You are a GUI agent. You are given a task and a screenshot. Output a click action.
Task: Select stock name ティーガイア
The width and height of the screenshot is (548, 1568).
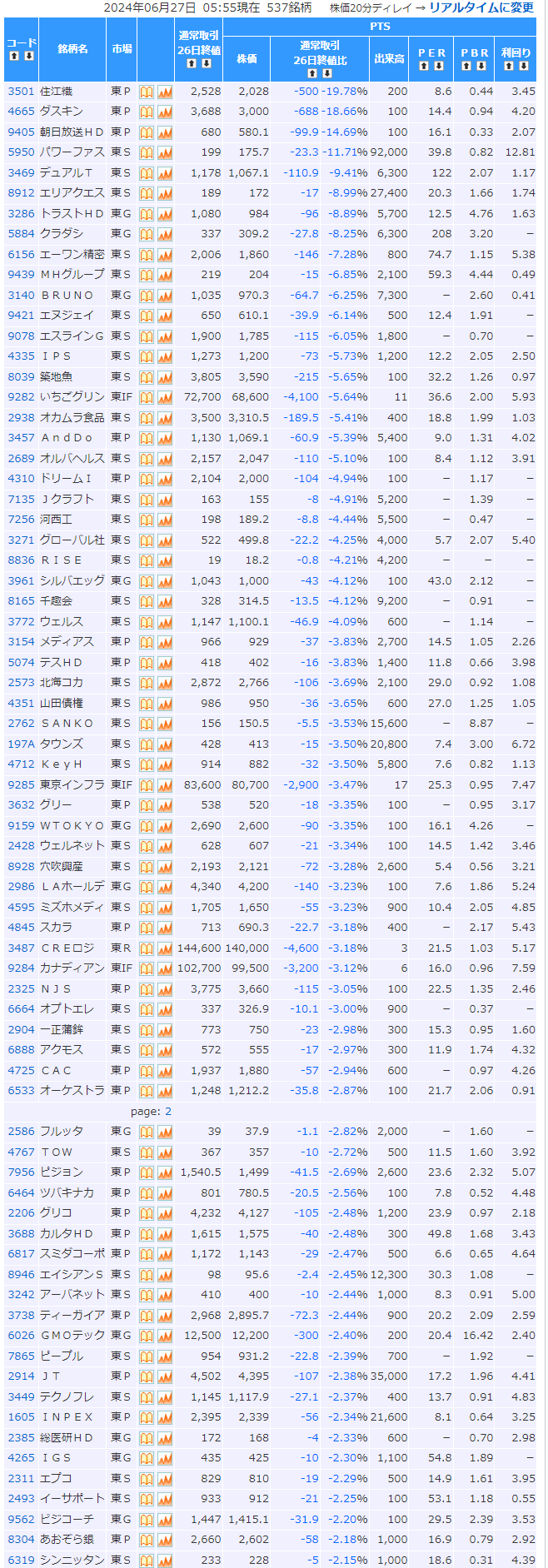tap(72, 1316)
